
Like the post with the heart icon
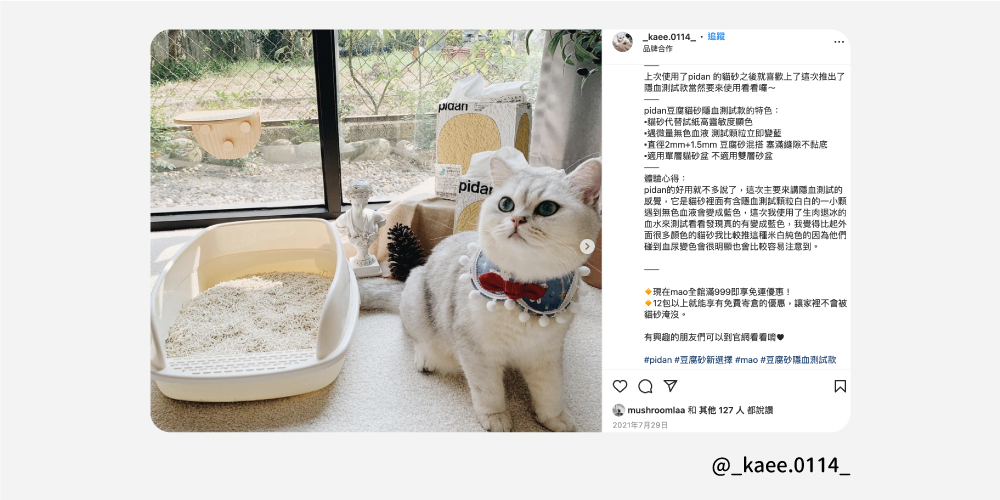620,386
